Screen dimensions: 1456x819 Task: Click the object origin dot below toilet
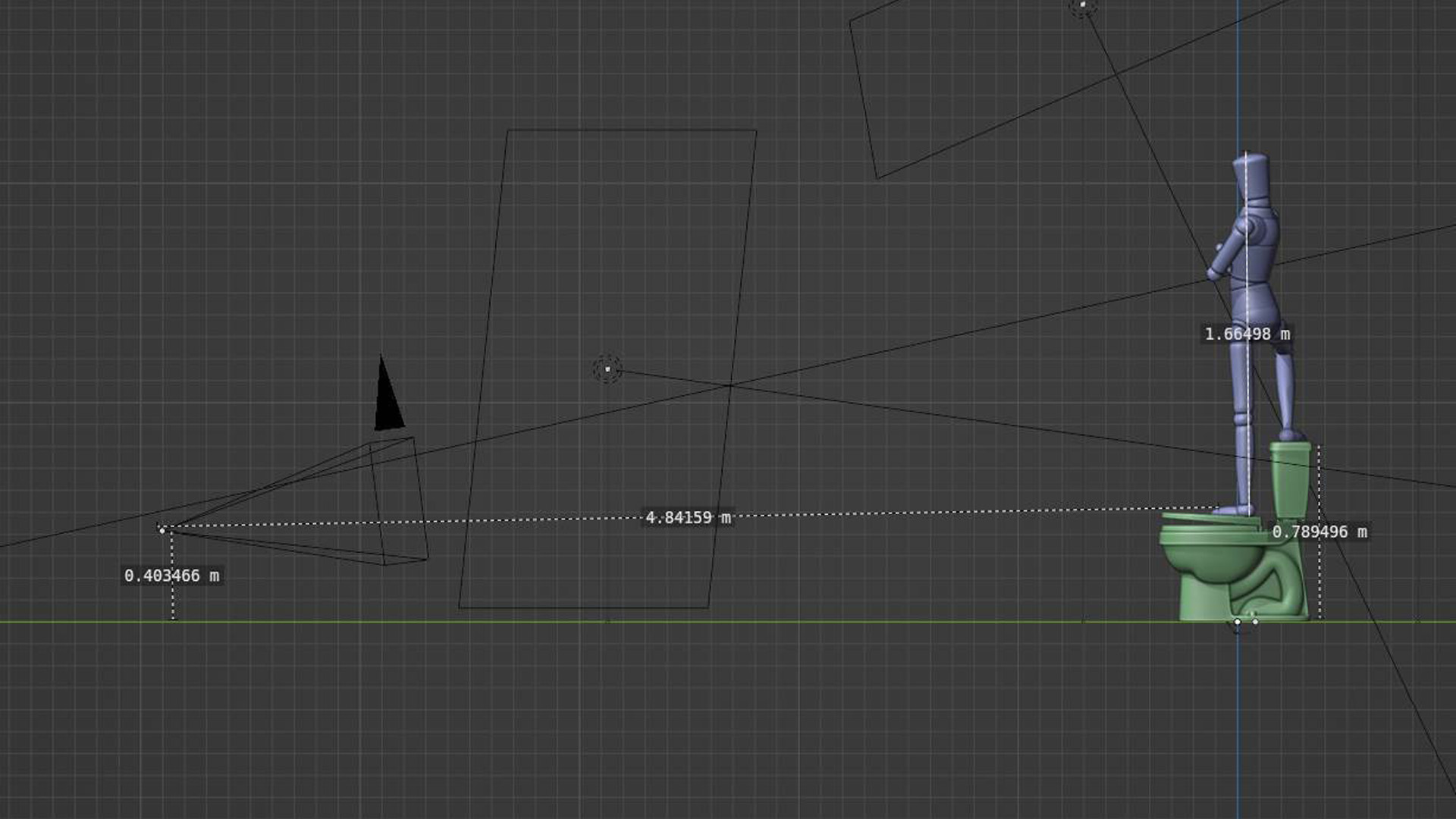(x=1238, y=622)
